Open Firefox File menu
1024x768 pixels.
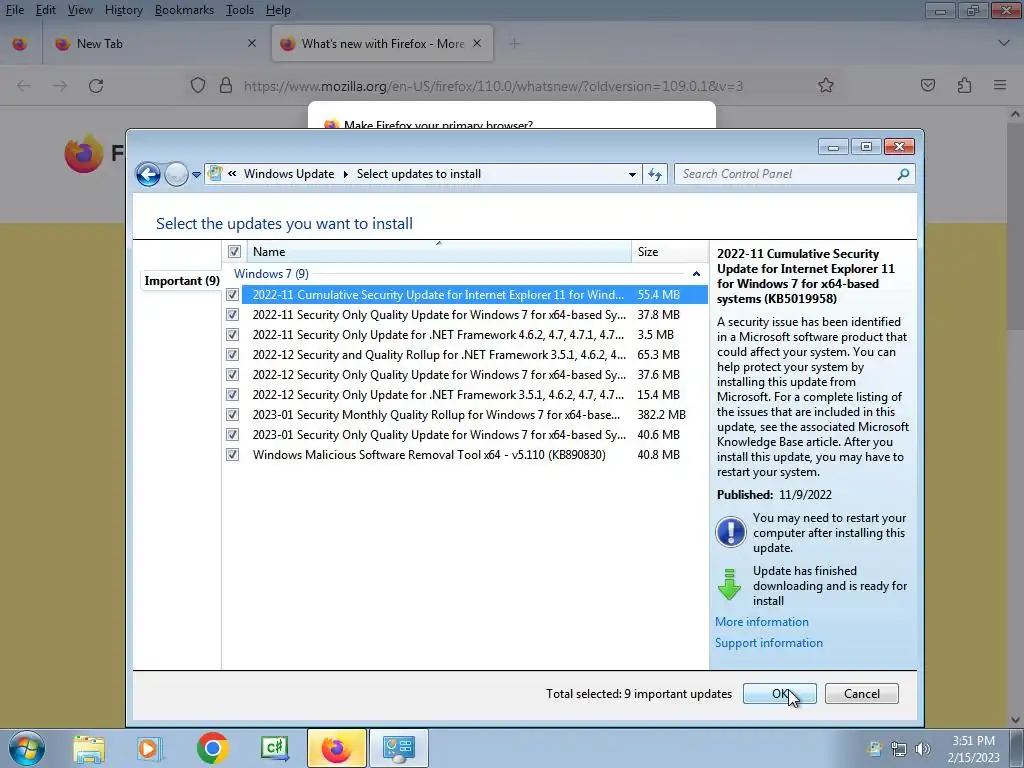pyautogui.click(x=14, y=10)
